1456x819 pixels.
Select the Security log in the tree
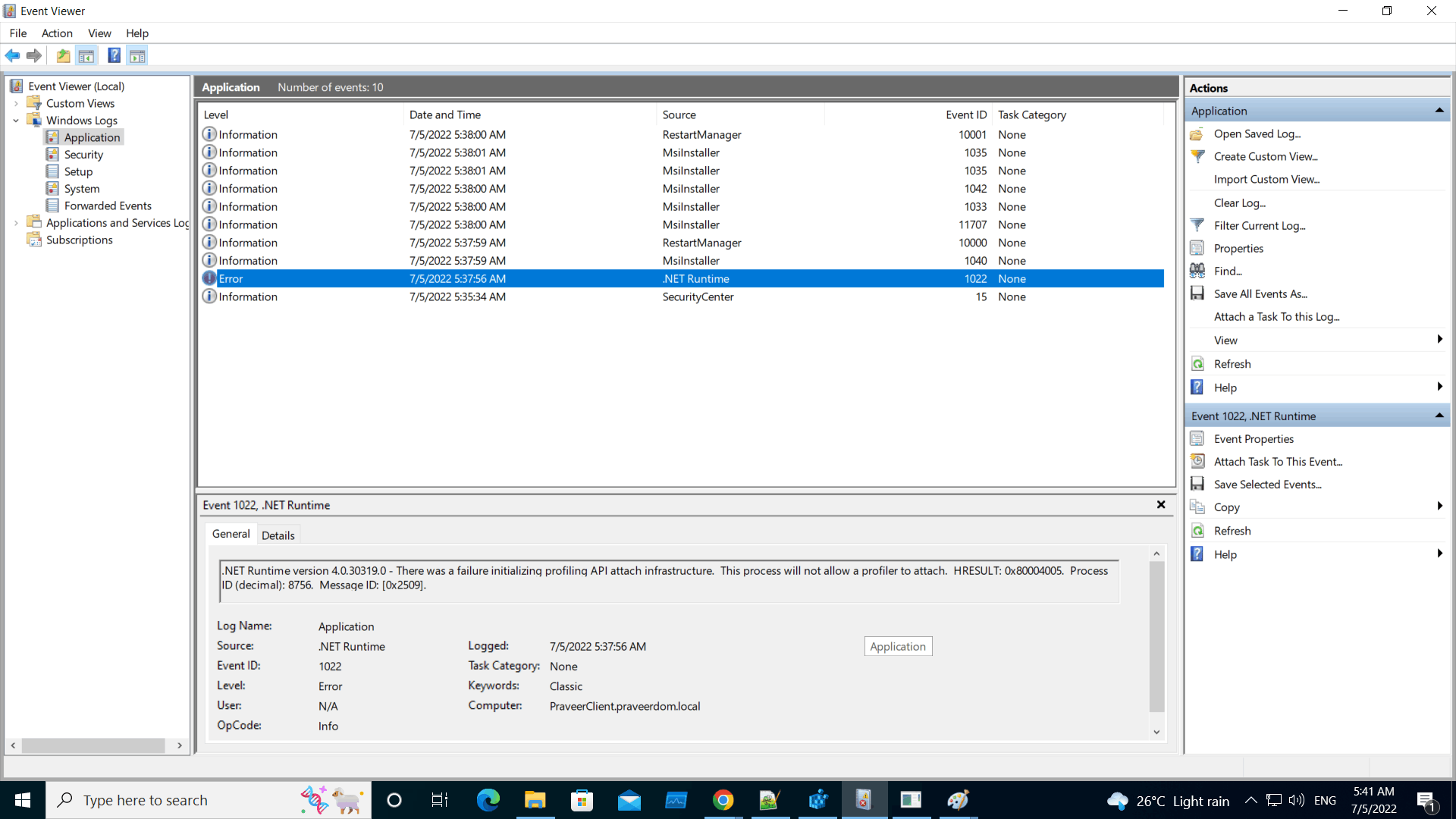(x=83, y=155)
